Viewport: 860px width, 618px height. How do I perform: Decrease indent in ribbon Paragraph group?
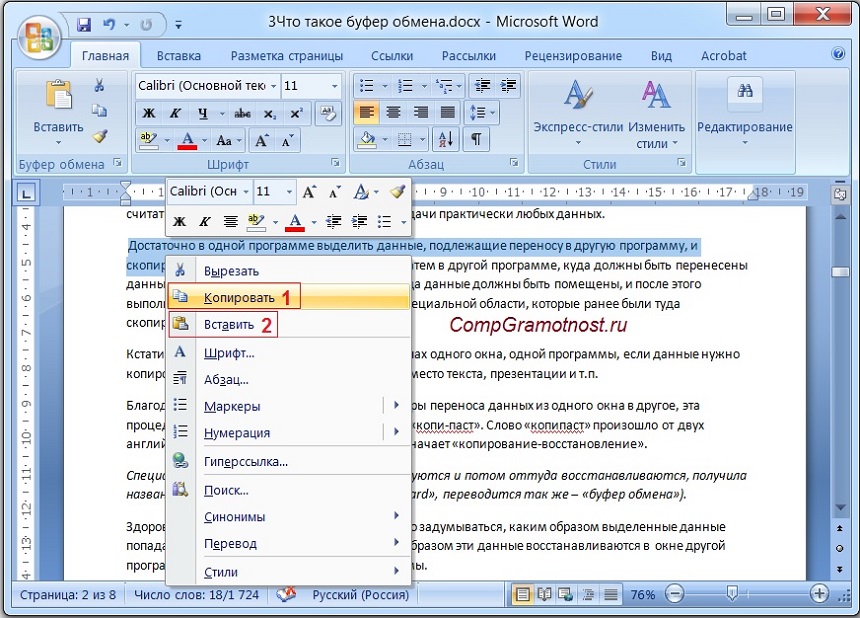tap(482, 86)
